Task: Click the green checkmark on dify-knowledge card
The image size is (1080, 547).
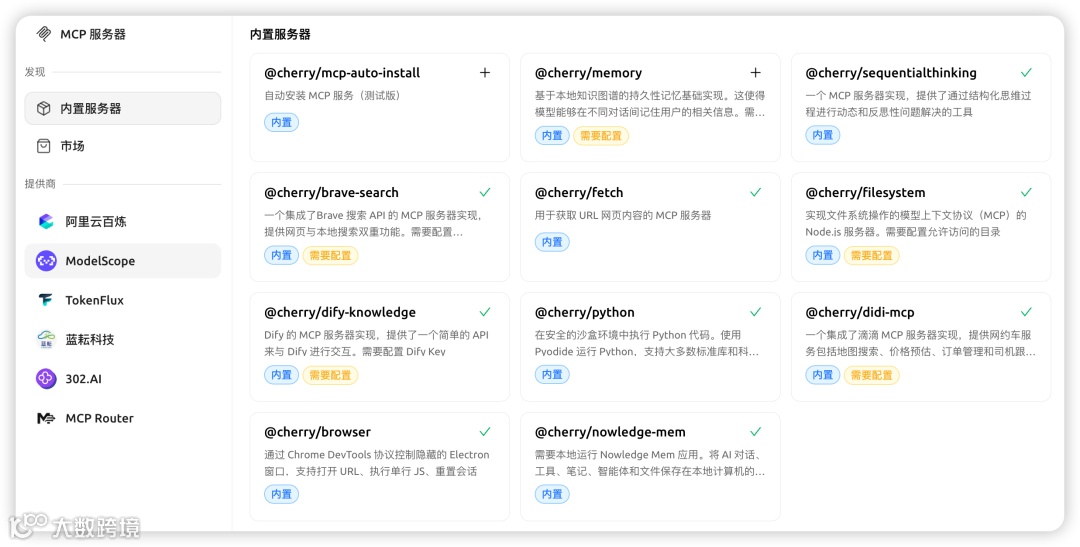Action: [485, 312]
